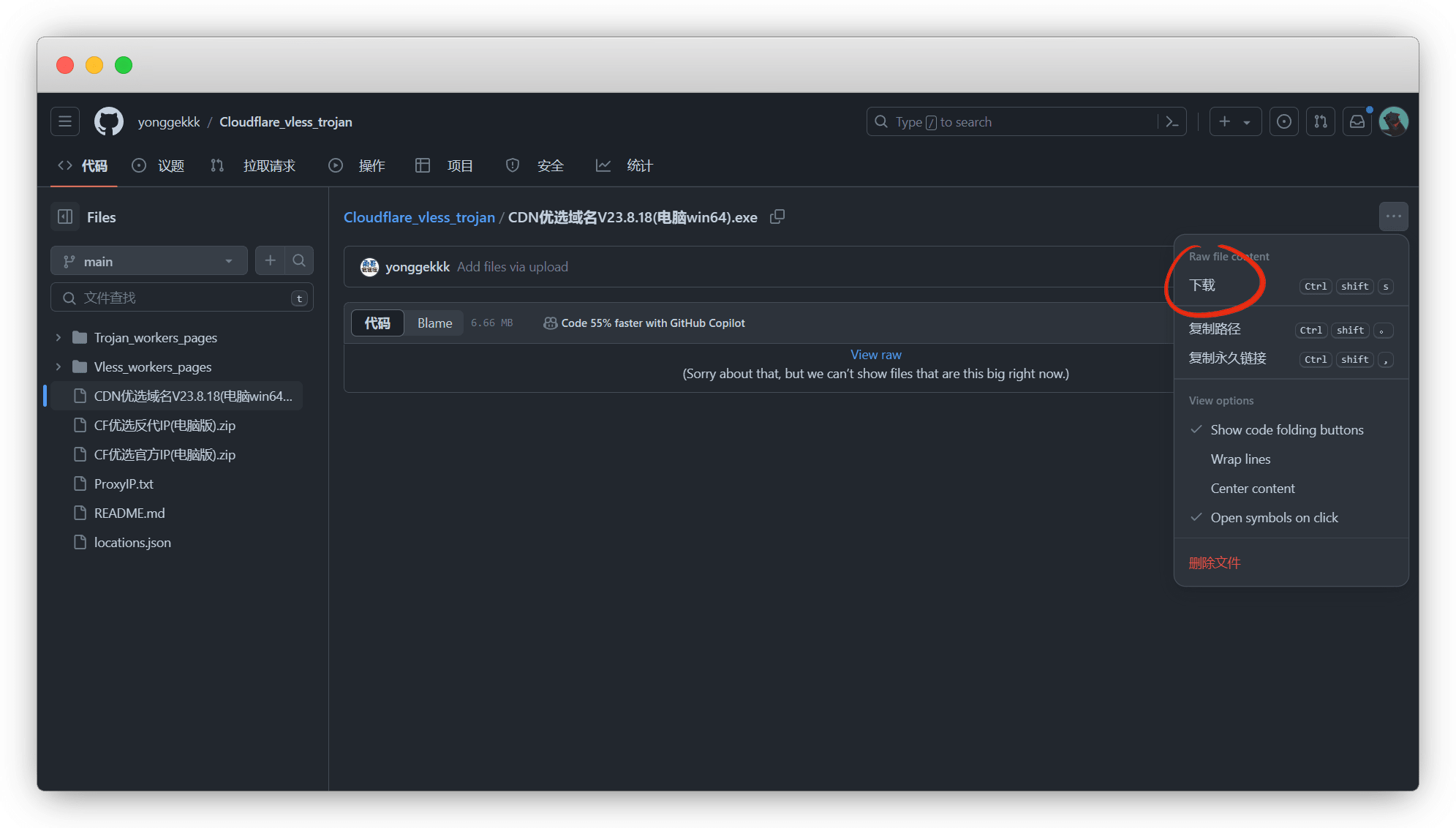The width and height of the screenshot is (1456, 828).
Task: Click the pull requests header icon
Action: 1320,122
